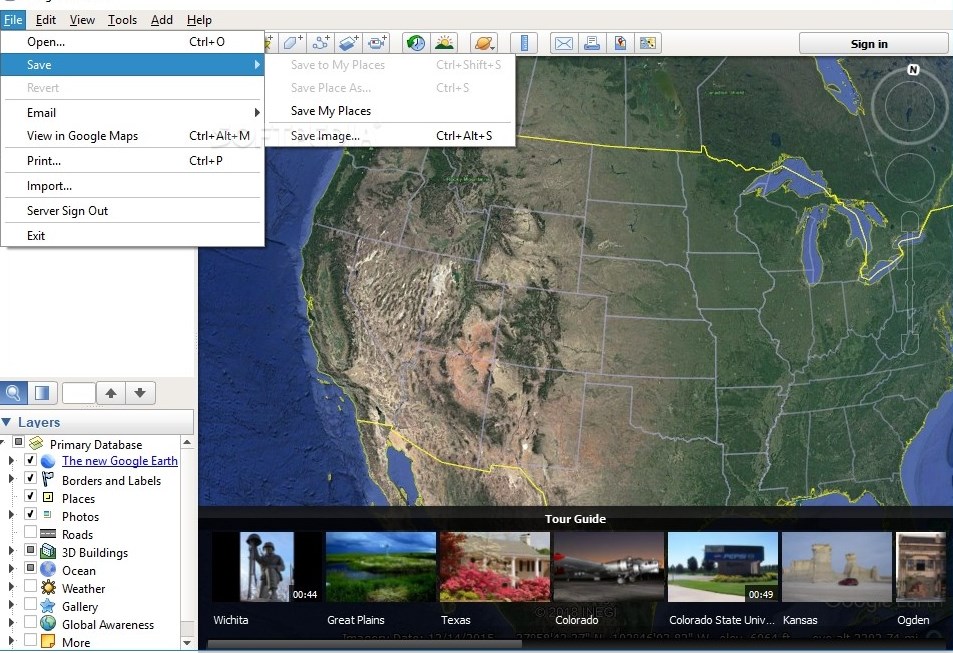Screen dimensions: 953x653
Task: Enable the Weather layer checkbox
Action: pos(30,586)
